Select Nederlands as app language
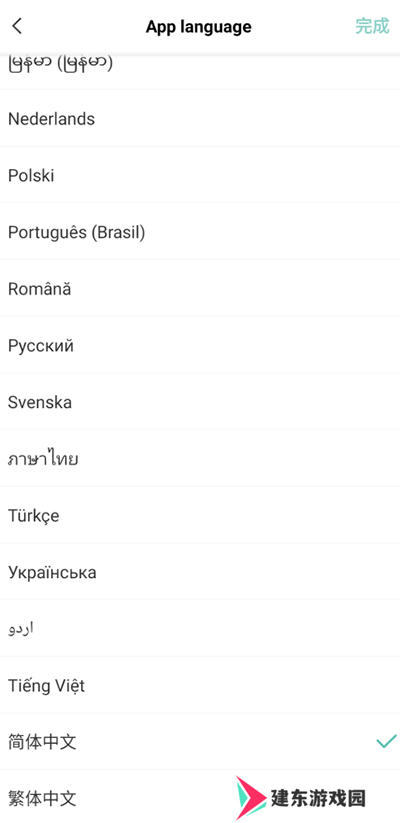Screen dimensions: 400x823 tap(200, 119)
